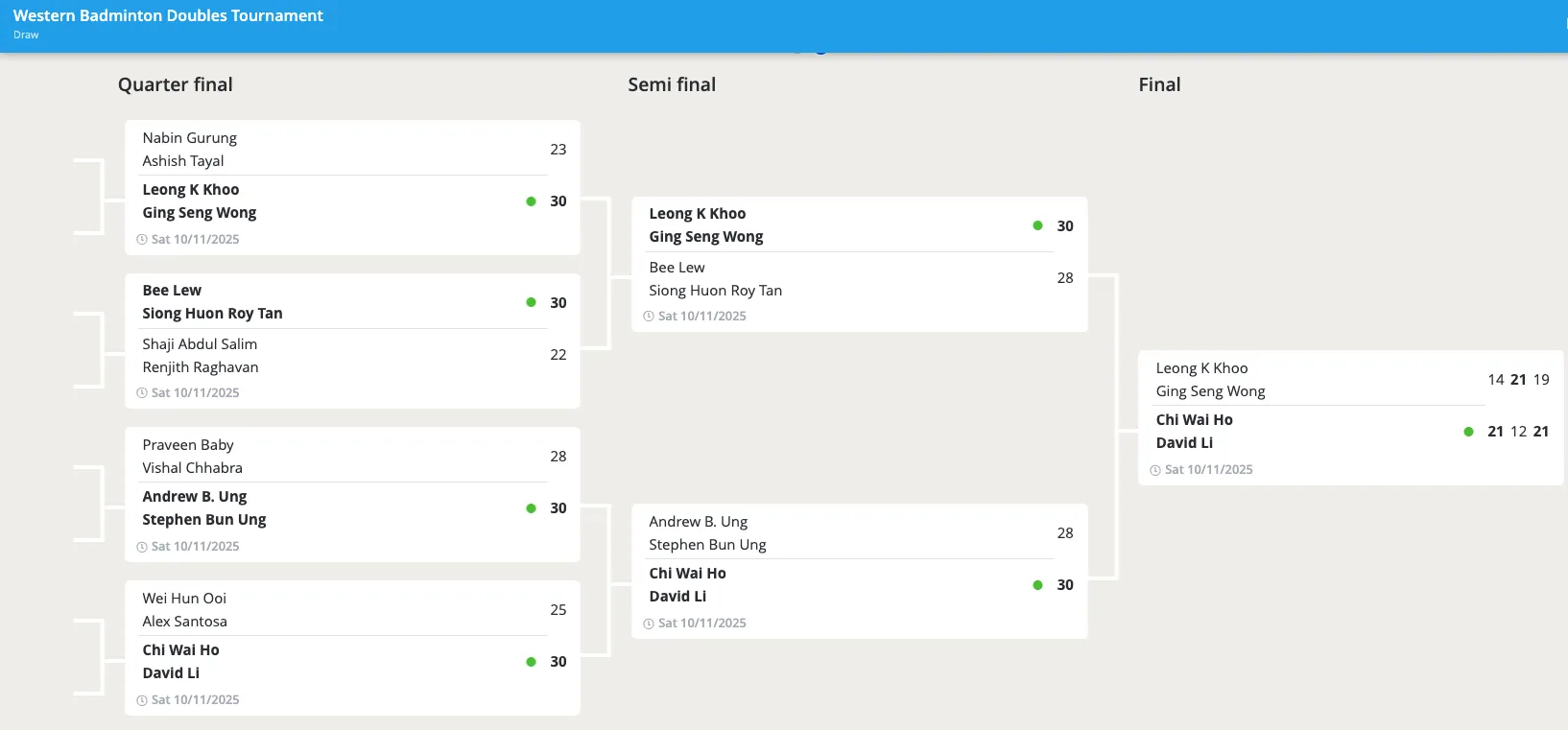Click the clock icon on the first semifinal card
Screen dimensions: 1568x730
point(649,316)
